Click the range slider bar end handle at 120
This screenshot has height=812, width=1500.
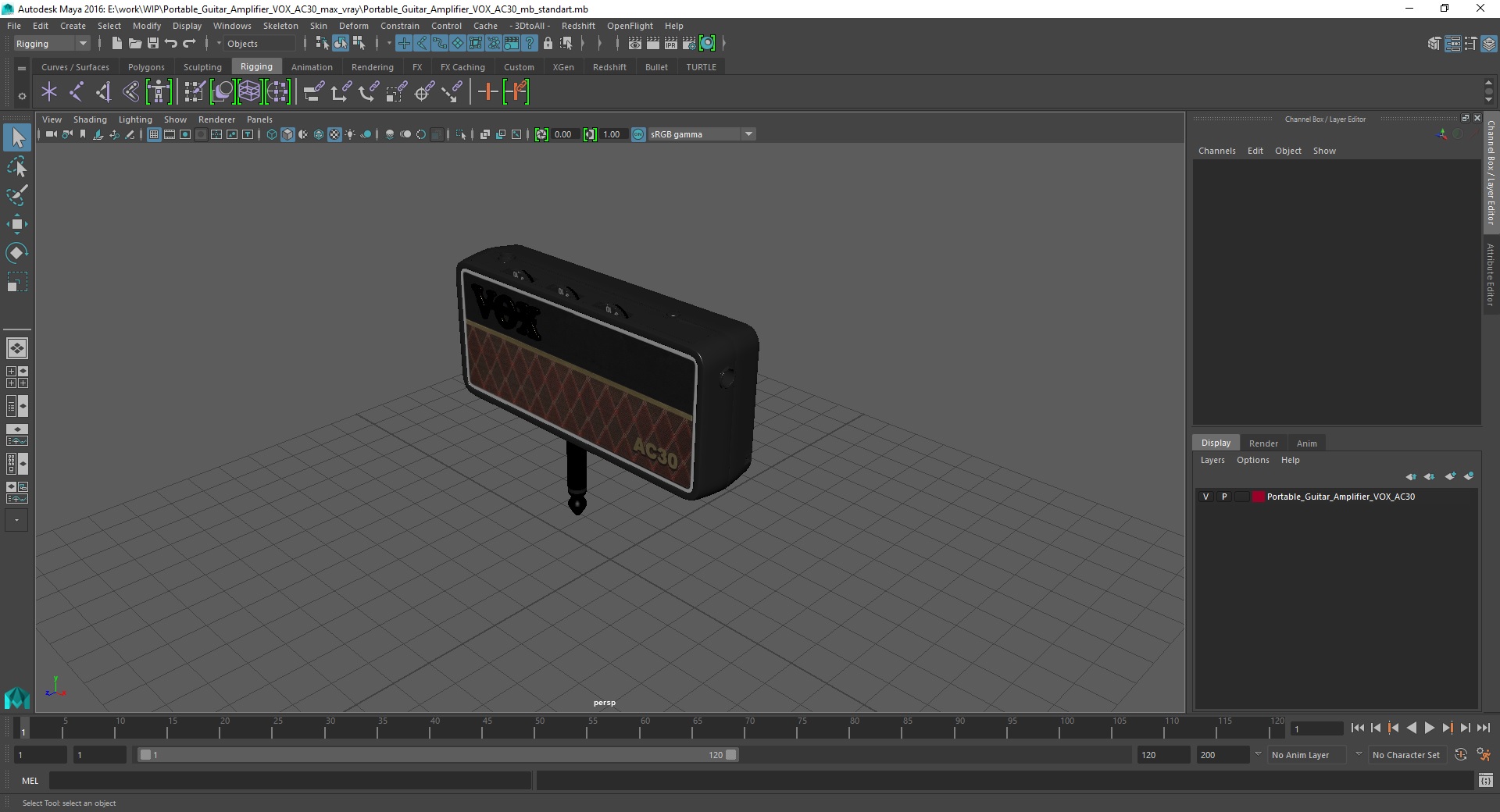point(730,755)
